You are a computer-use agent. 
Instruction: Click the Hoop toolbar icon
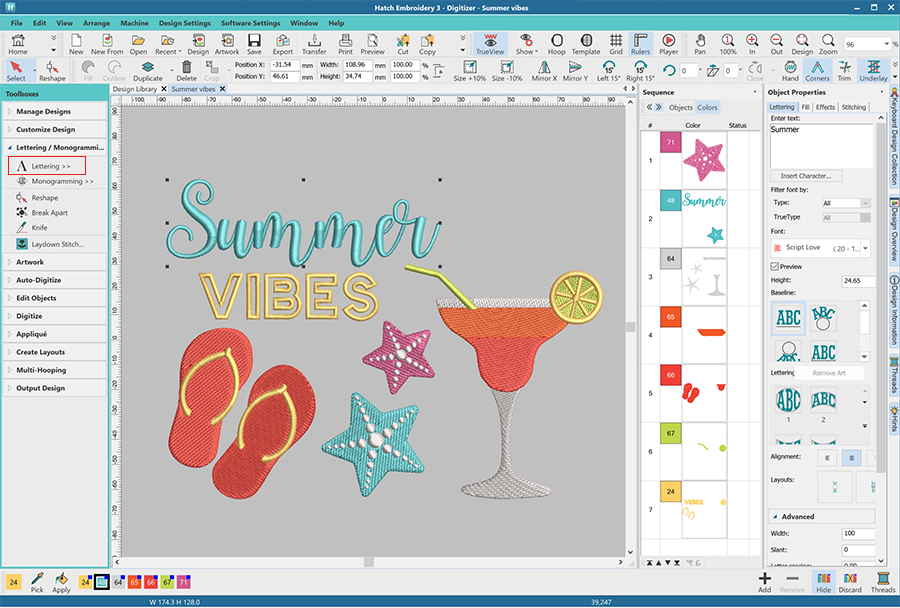coord(556,44)
